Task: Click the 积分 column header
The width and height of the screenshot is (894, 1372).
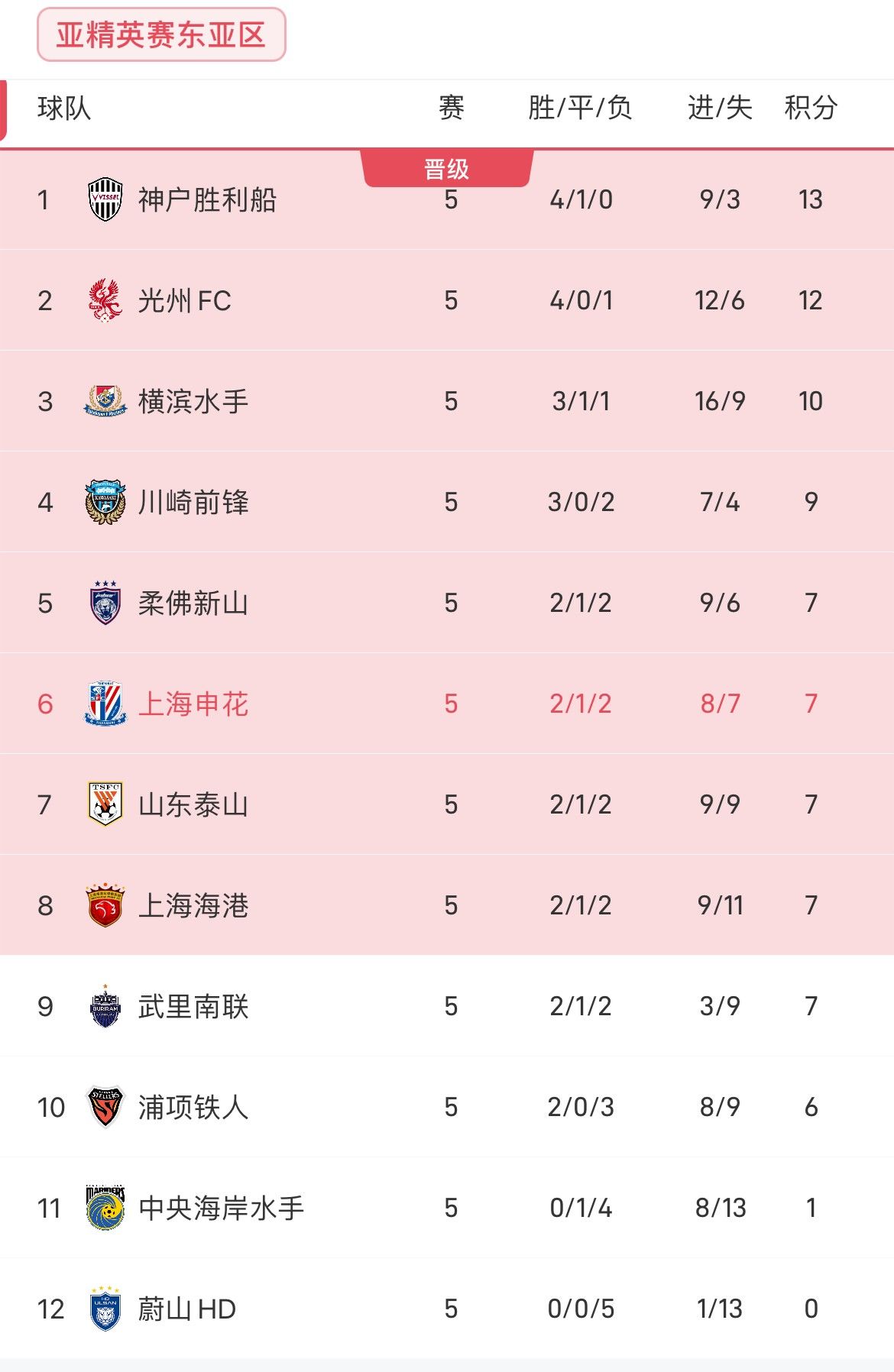Action: (x=811, y=108)
